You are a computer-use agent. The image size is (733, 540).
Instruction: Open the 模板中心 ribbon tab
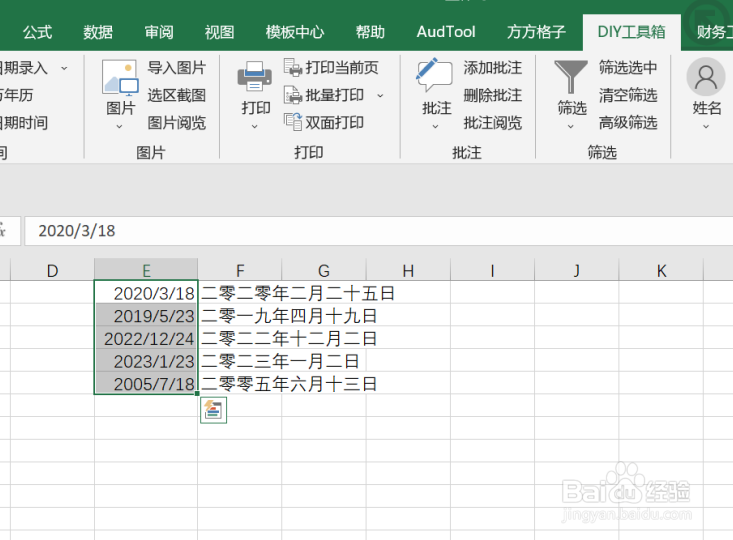[x=295, y=32]
